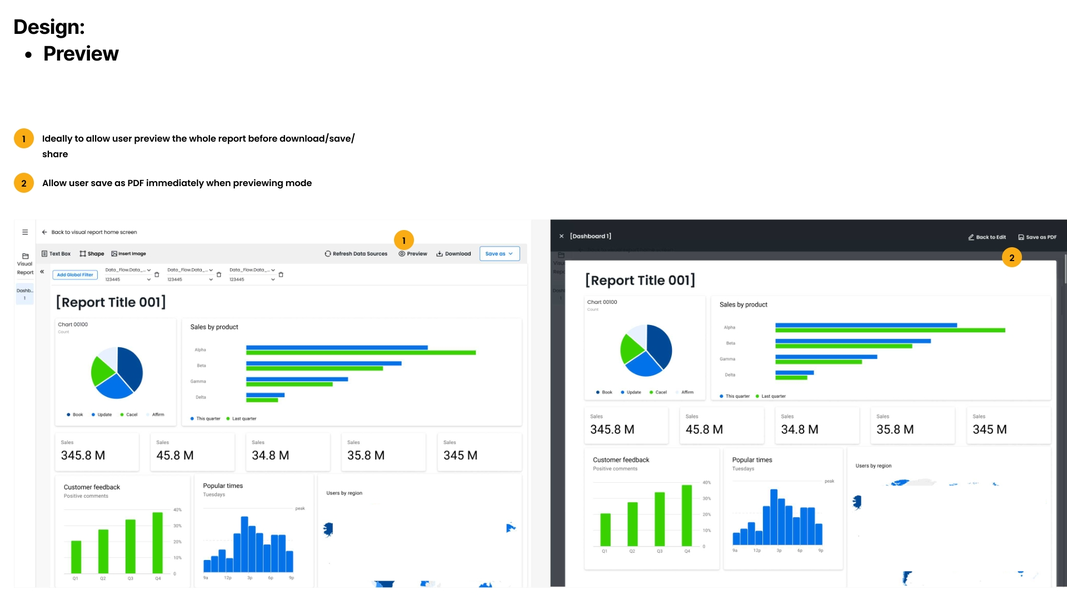1067x600 pixels.
Task: Click the Customer feedback chart title in the preview
Action: click(x=621, y=460)
